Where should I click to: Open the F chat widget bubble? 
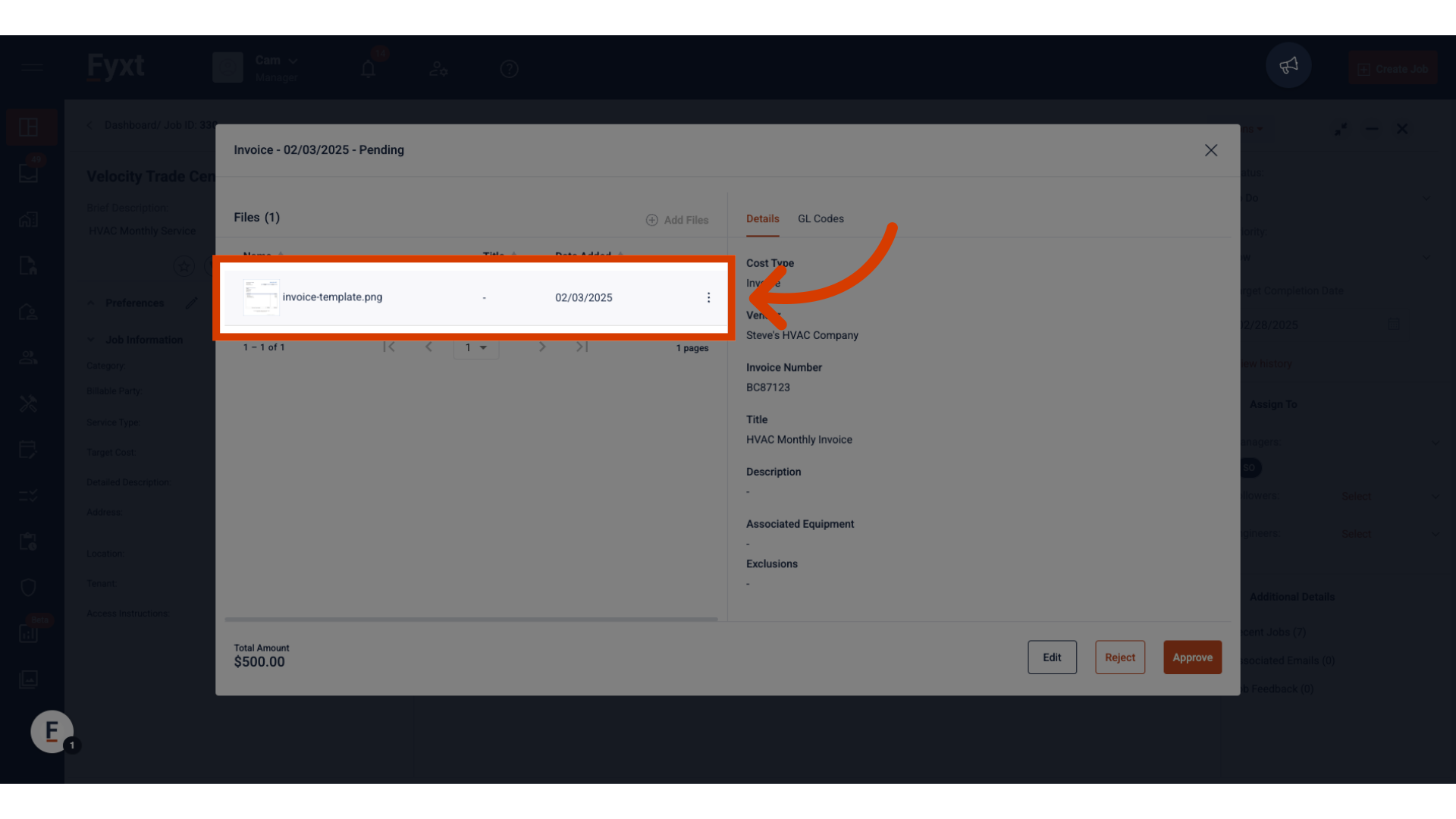52,732
